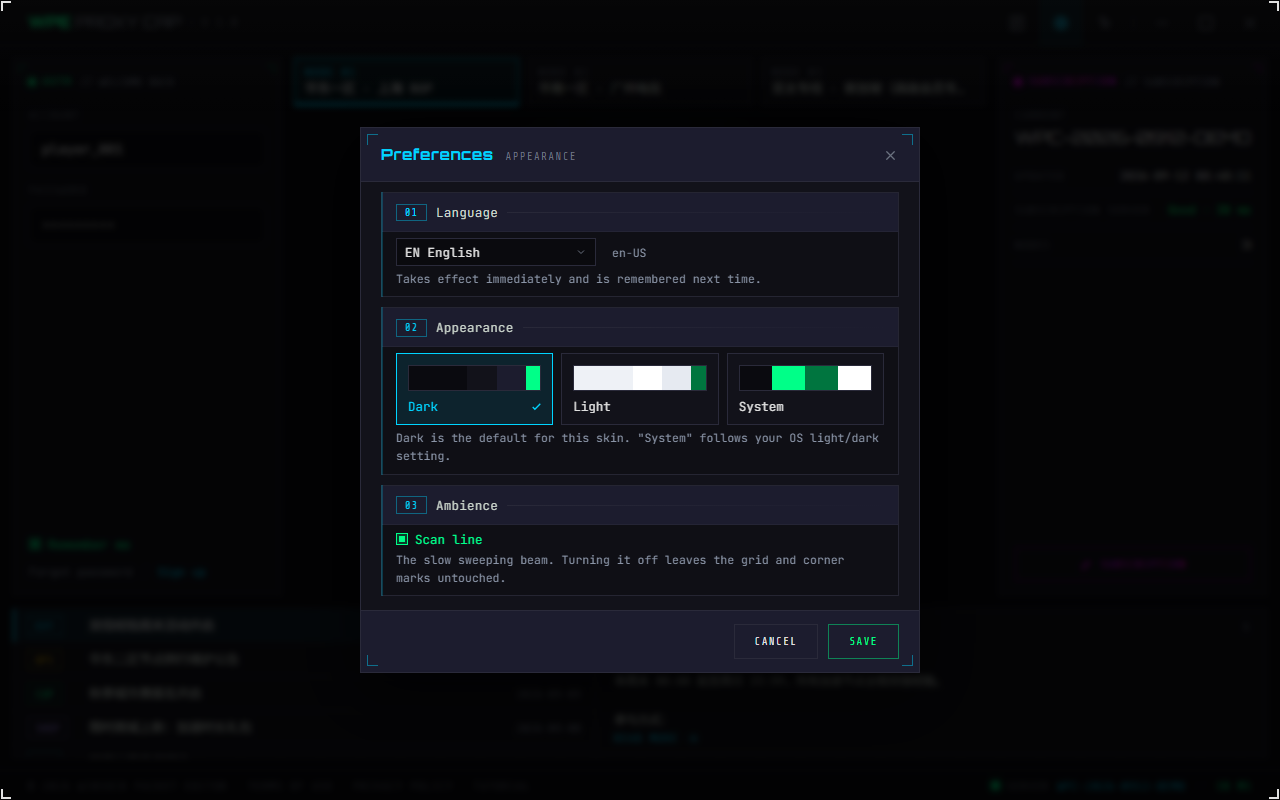Screen dimensions: 1280x800
Task: Click the 02 Appearance section header
Action: pos(640,327)
